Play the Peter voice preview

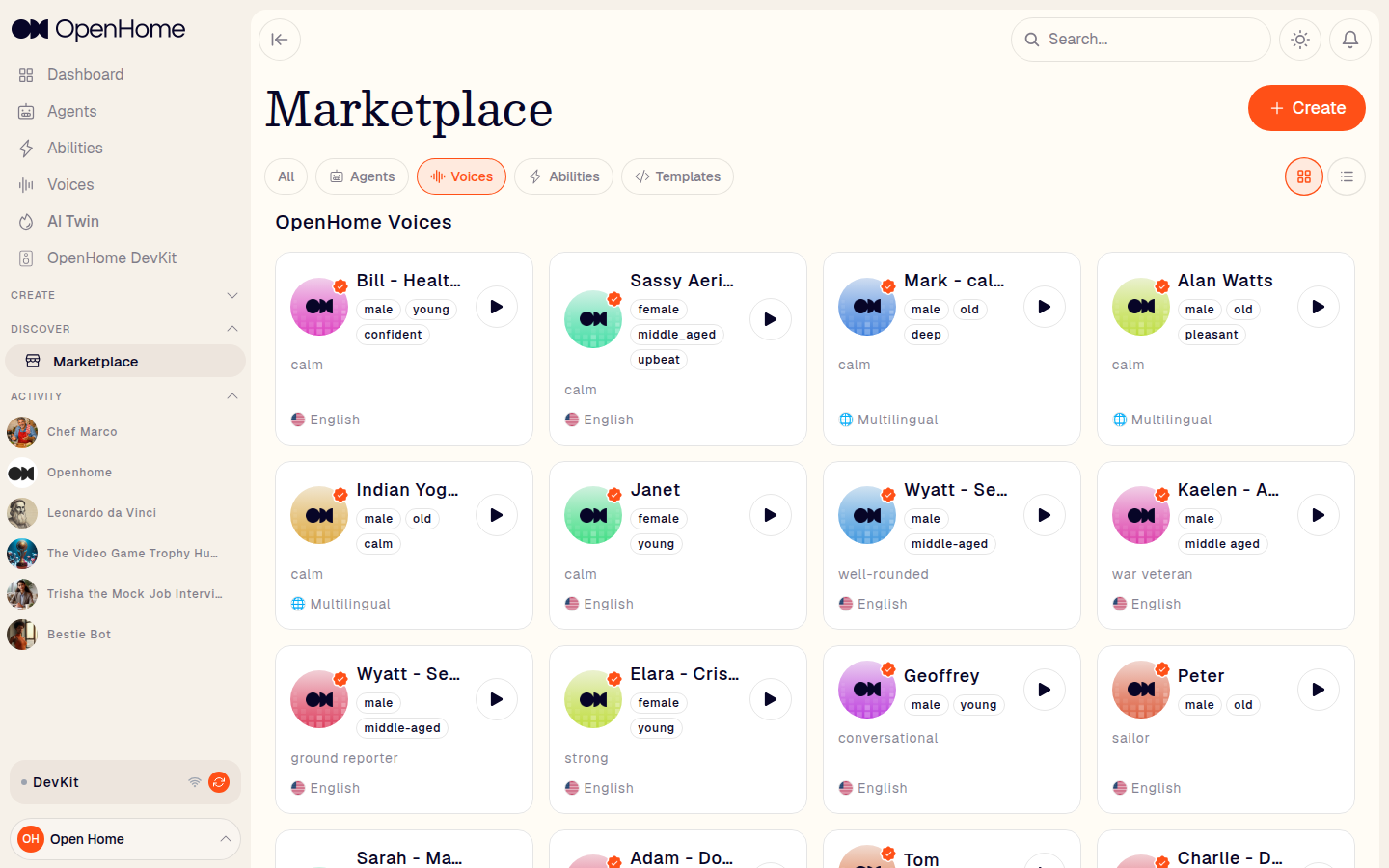[1319, 690]
